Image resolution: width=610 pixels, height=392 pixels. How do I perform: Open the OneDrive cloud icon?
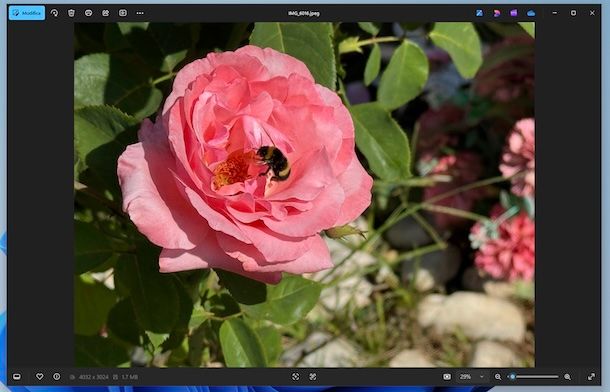(x=531, y=13)
